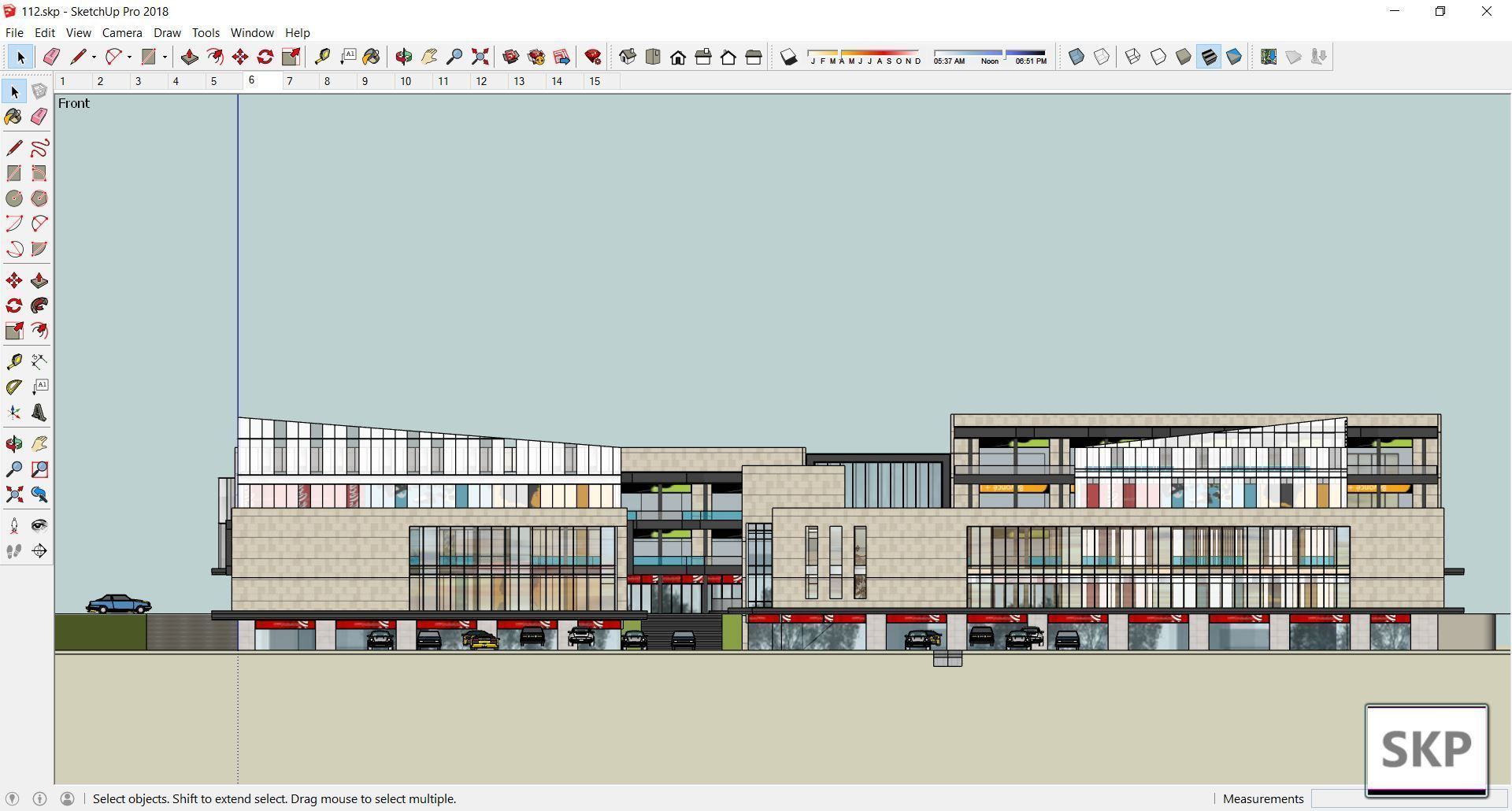This screenshot has width=1512, height=811.
Task: Select the Follow Me tool in left toolbar
Action: coord(39,306)
